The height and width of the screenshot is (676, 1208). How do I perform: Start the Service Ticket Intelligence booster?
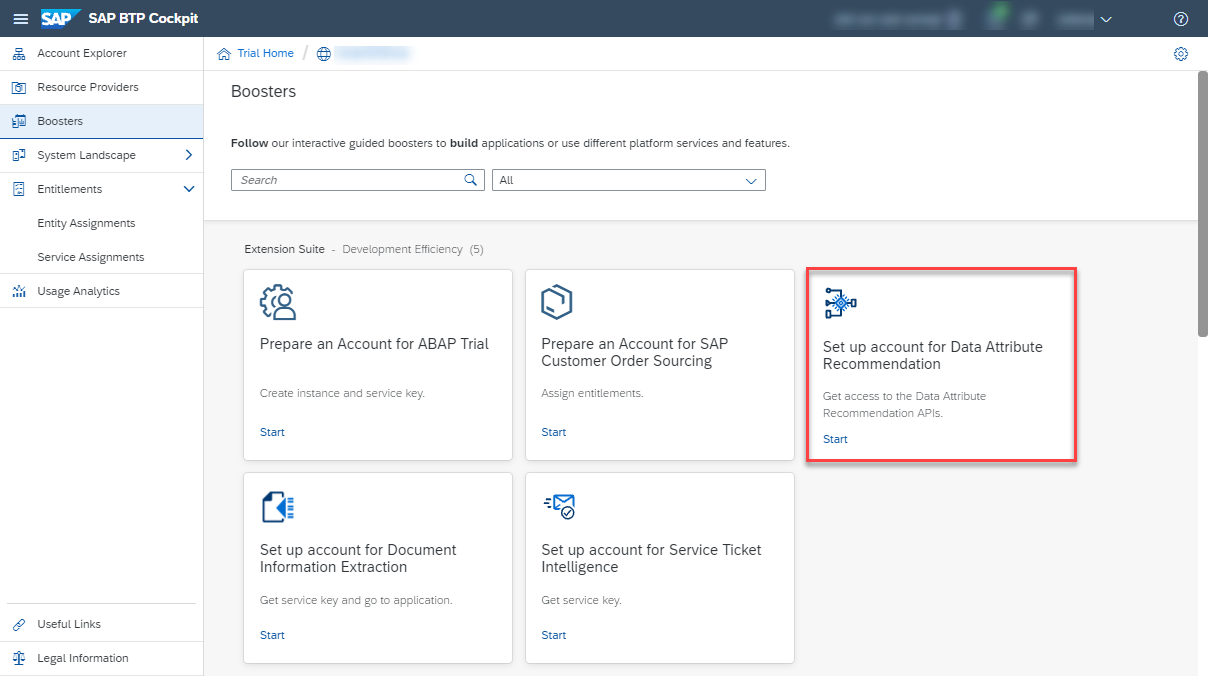click(x=554, y=635)
